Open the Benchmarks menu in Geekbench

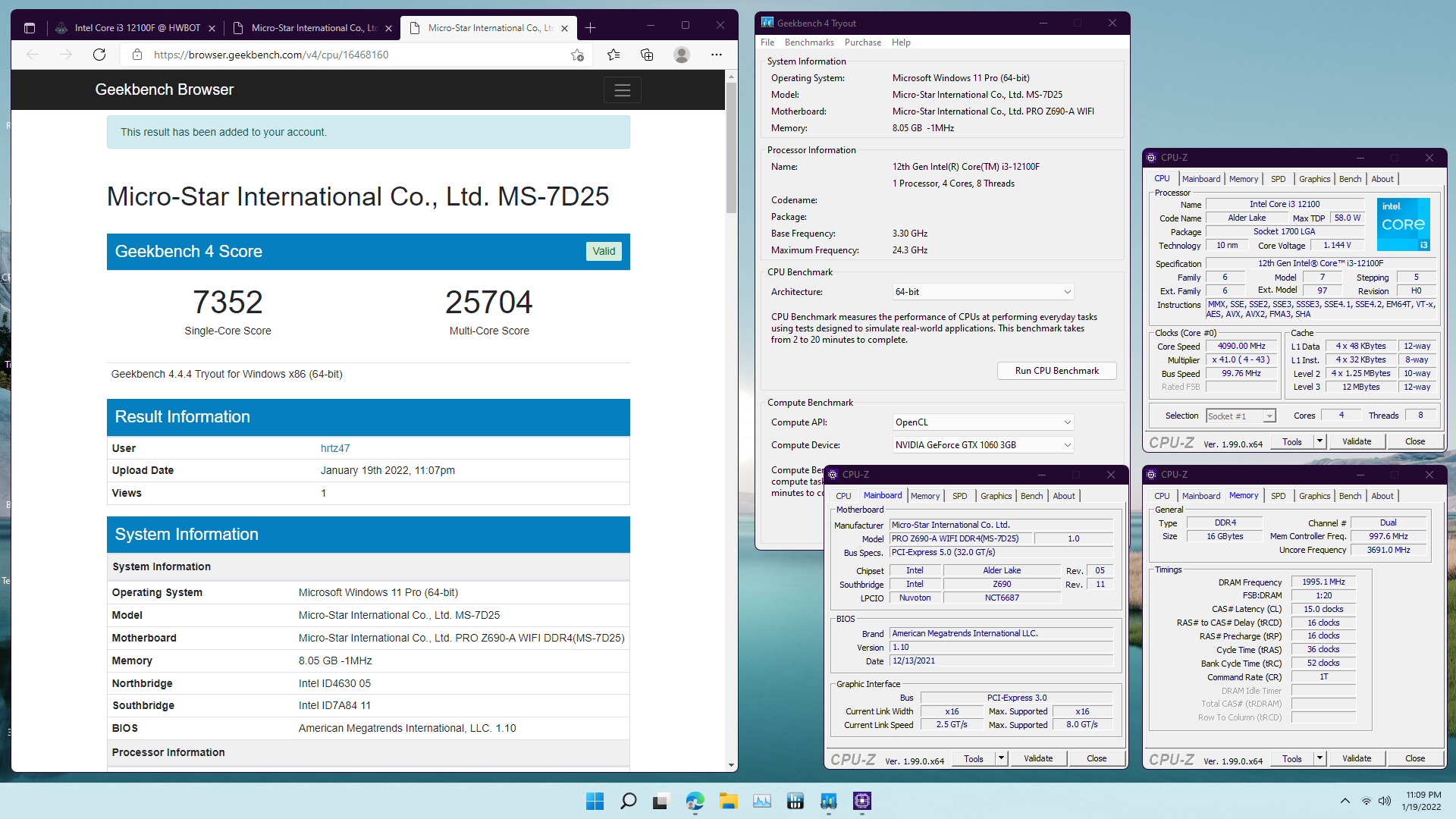809,42
